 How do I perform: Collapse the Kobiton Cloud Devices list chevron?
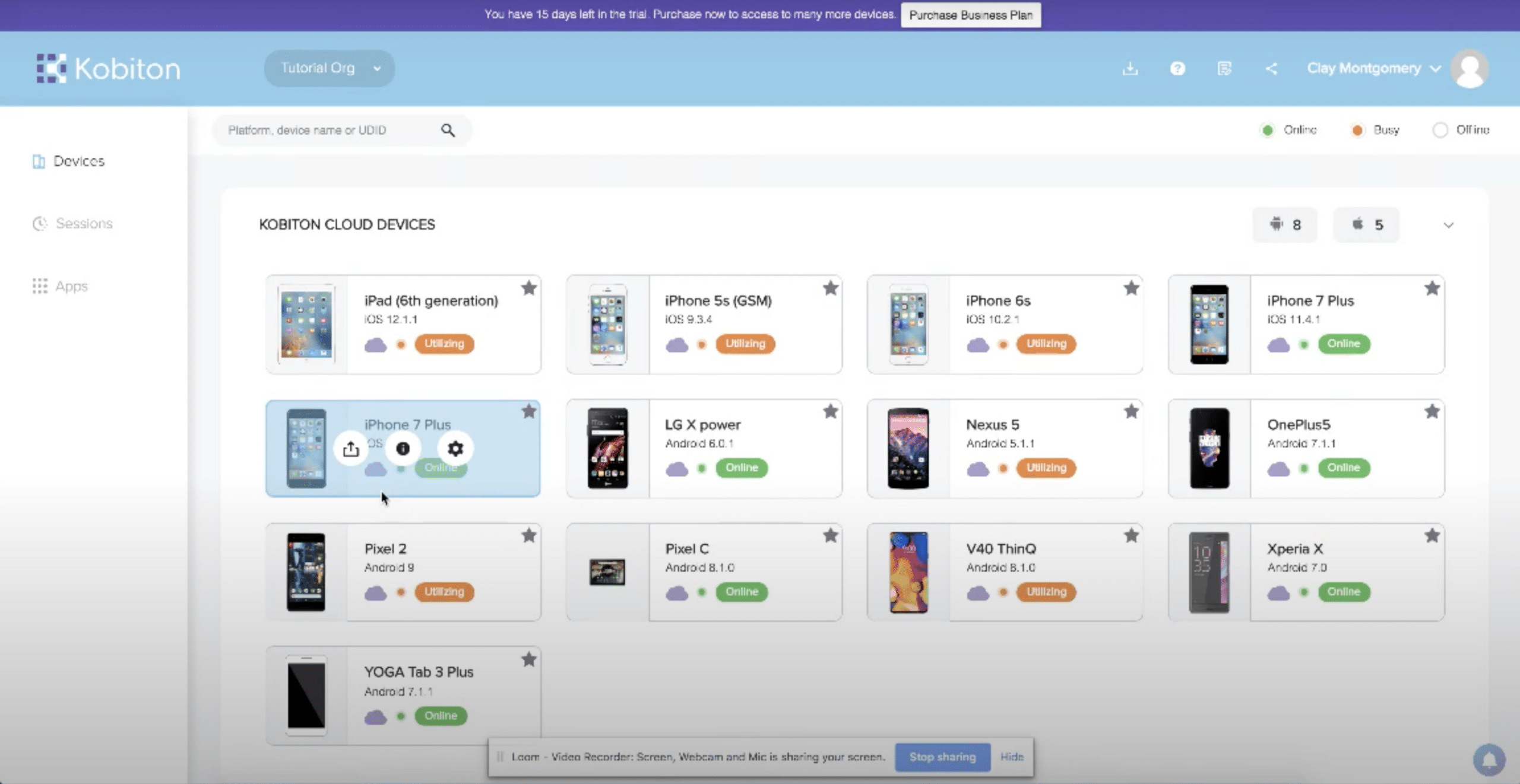click(1449, 225)
